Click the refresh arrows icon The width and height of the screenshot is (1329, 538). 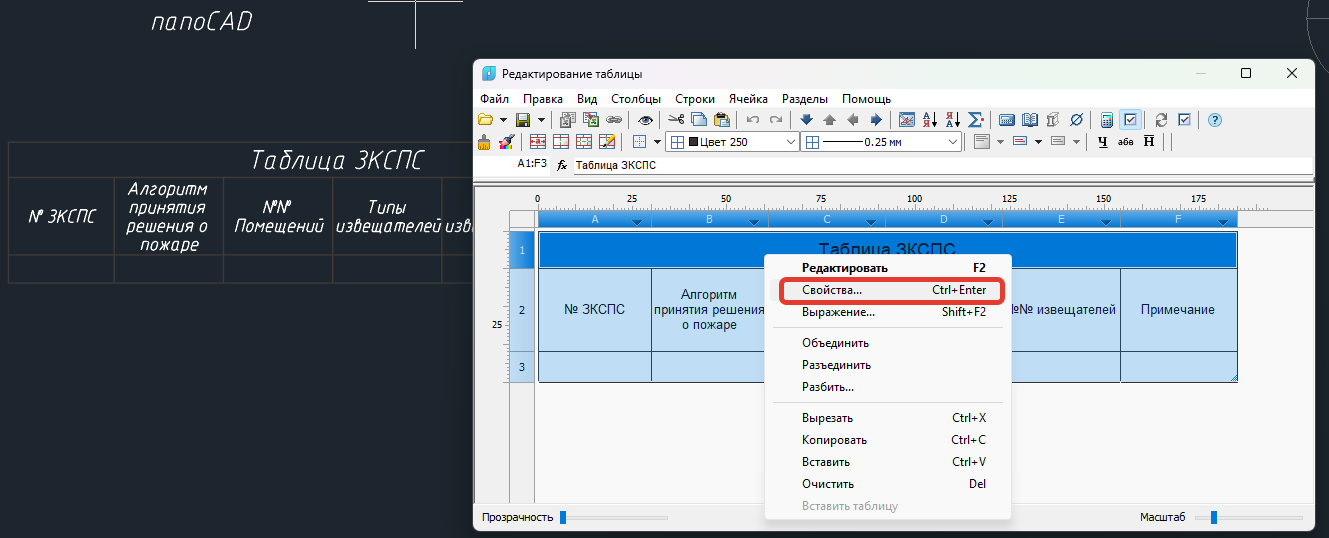click(1161, 120)
